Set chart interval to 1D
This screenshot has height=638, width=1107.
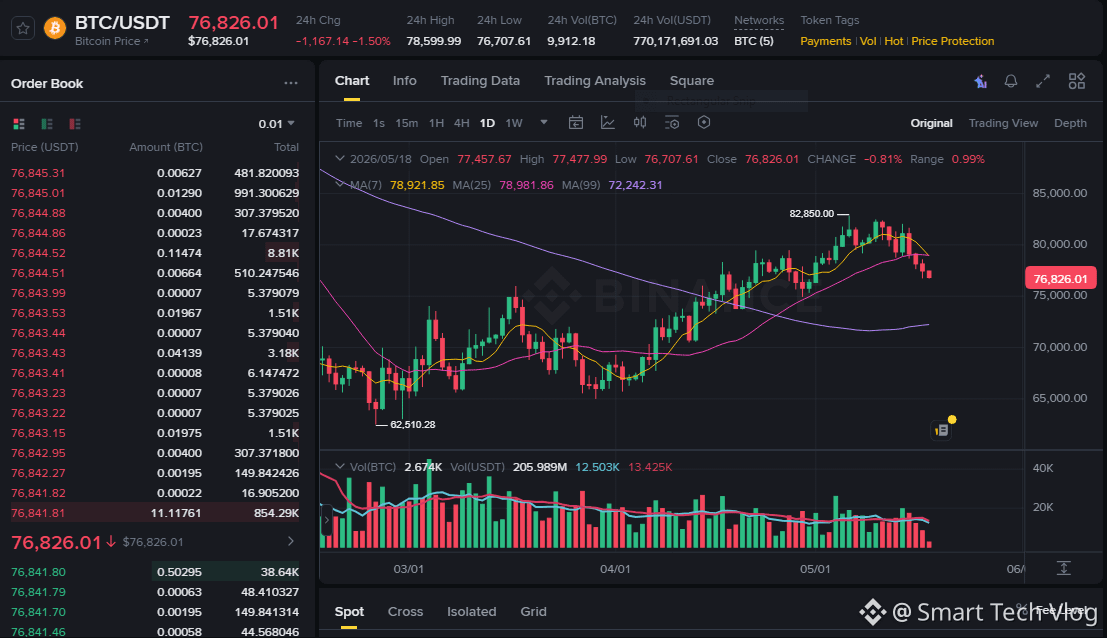tap(487, 123)
